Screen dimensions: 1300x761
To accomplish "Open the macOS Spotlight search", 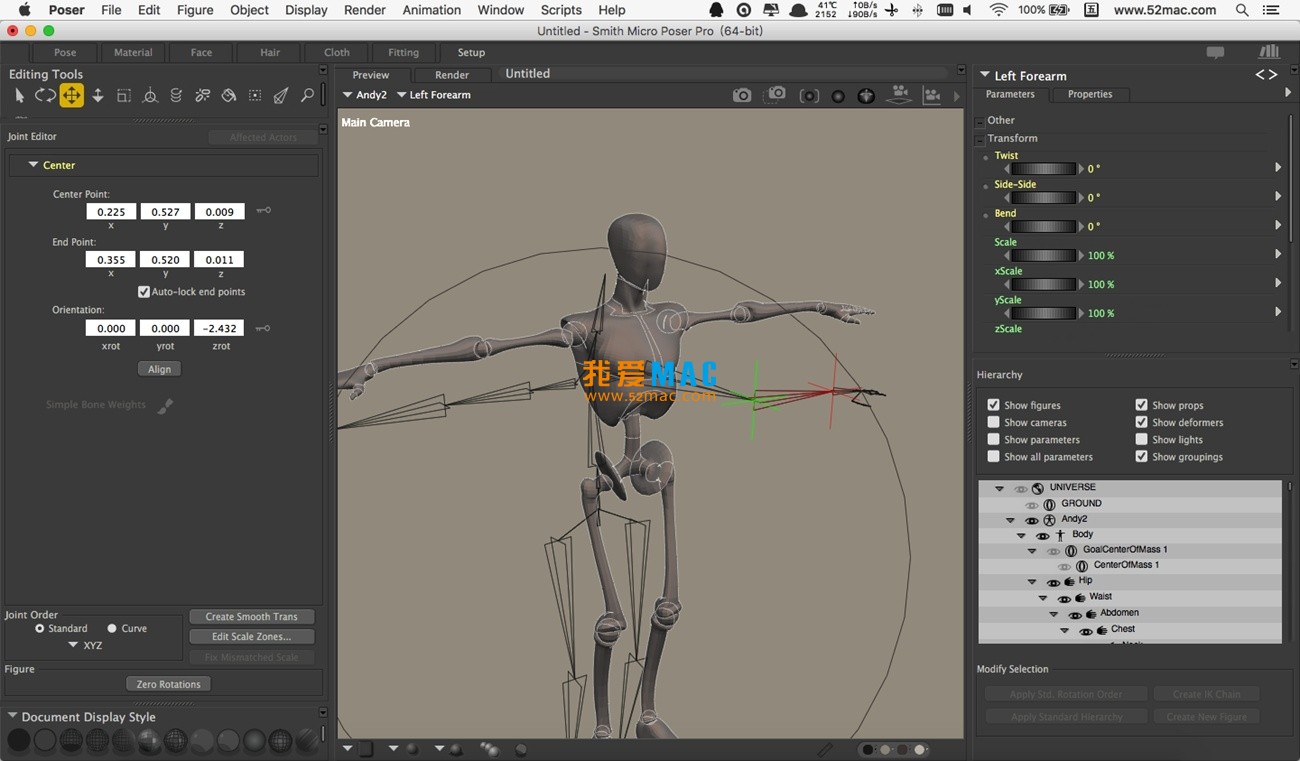I will click(x=1242, y=10).
